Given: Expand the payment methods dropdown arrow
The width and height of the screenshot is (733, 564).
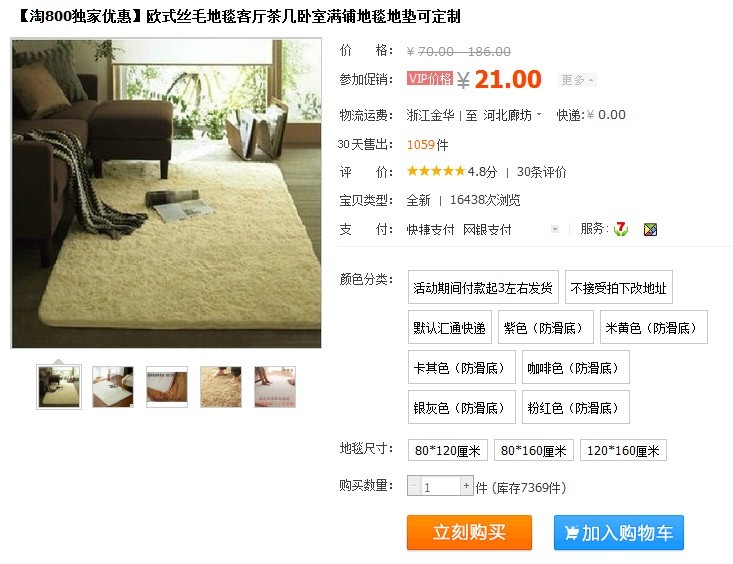Looking at the screenshot, I should pyautogui.click(x=555, y=229).
